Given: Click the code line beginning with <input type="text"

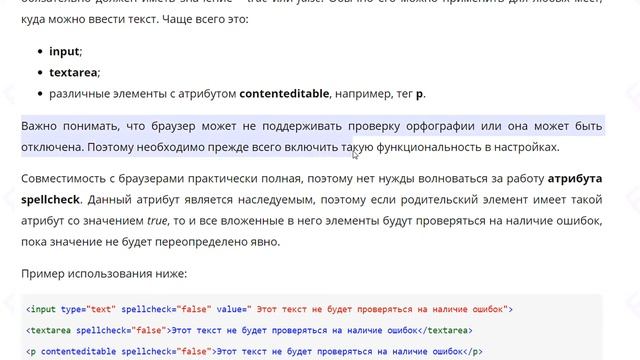Looking at the screenshot, I should 269,309.
